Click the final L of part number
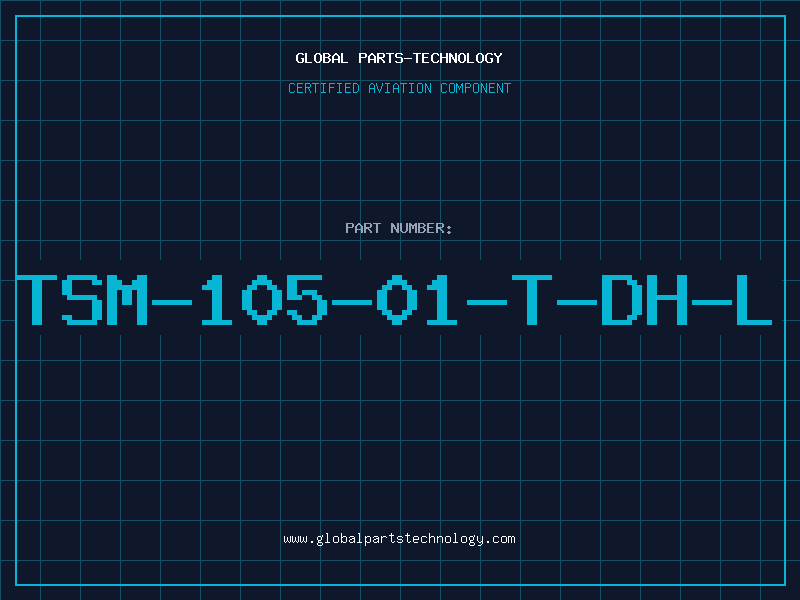This screenshot has height=600, width=800. click(754, 299)
